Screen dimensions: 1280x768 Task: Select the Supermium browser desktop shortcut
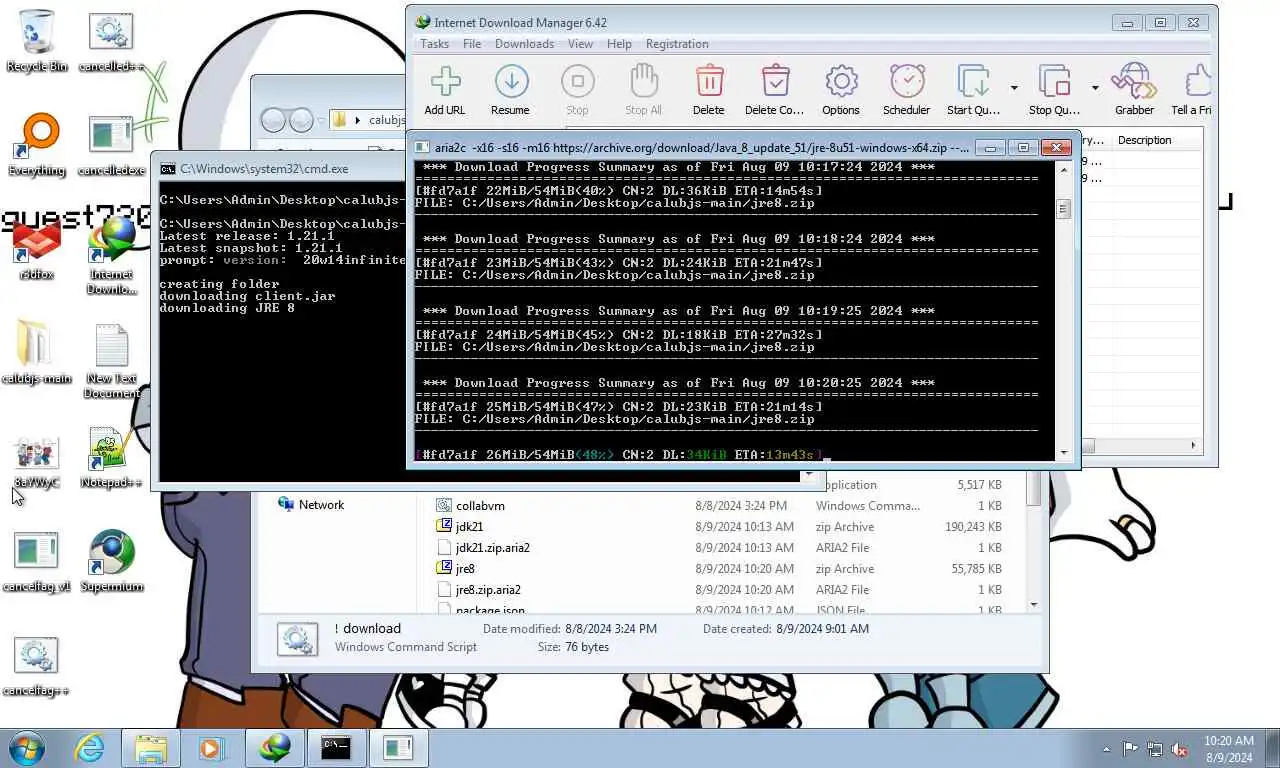tap(111, 561)
